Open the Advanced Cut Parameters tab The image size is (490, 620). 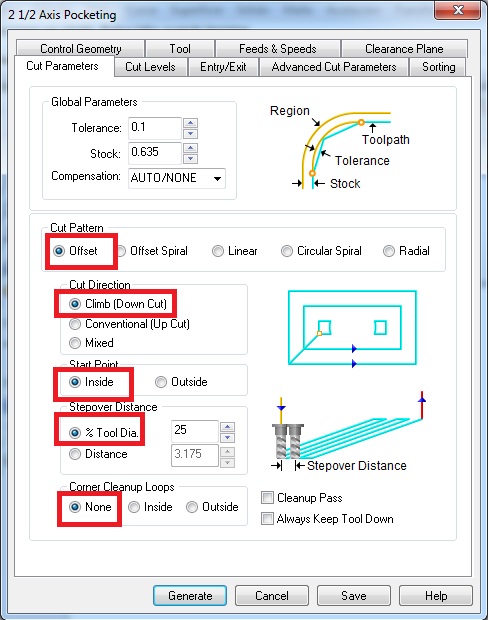tap(334, 67)
